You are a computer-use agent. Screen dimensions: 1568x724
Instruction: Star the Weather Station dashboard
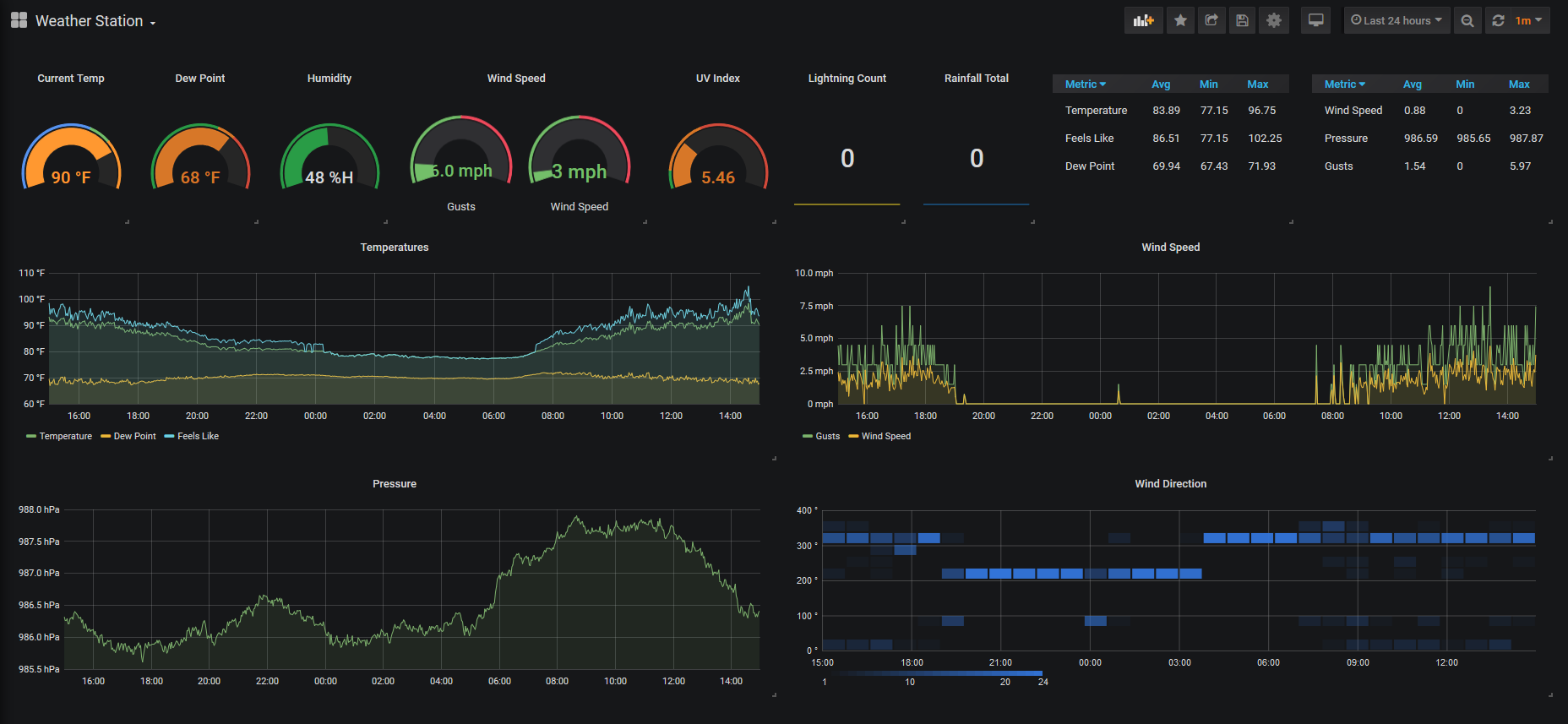point(1180,20)
